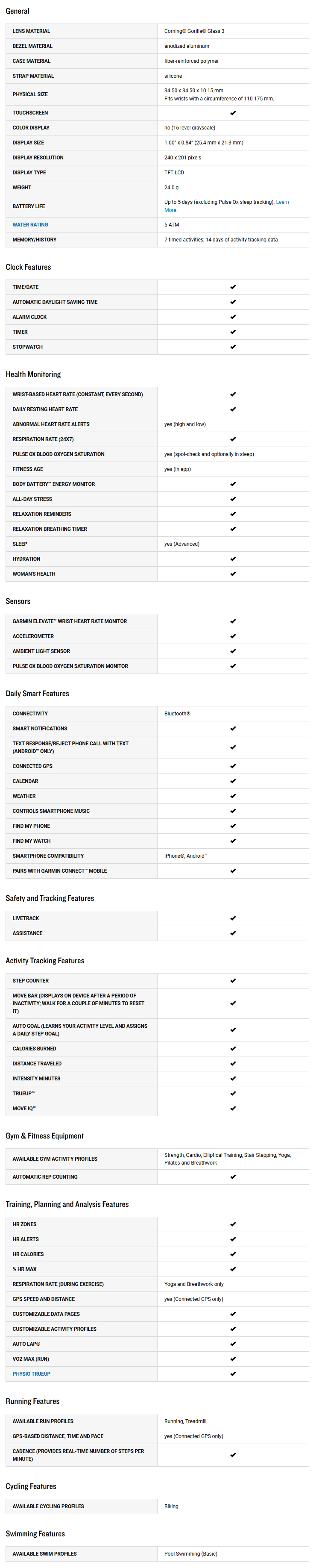
Task: Click the Automatic Rep Counting checkmark
Action: click(x=232, y=1177)
